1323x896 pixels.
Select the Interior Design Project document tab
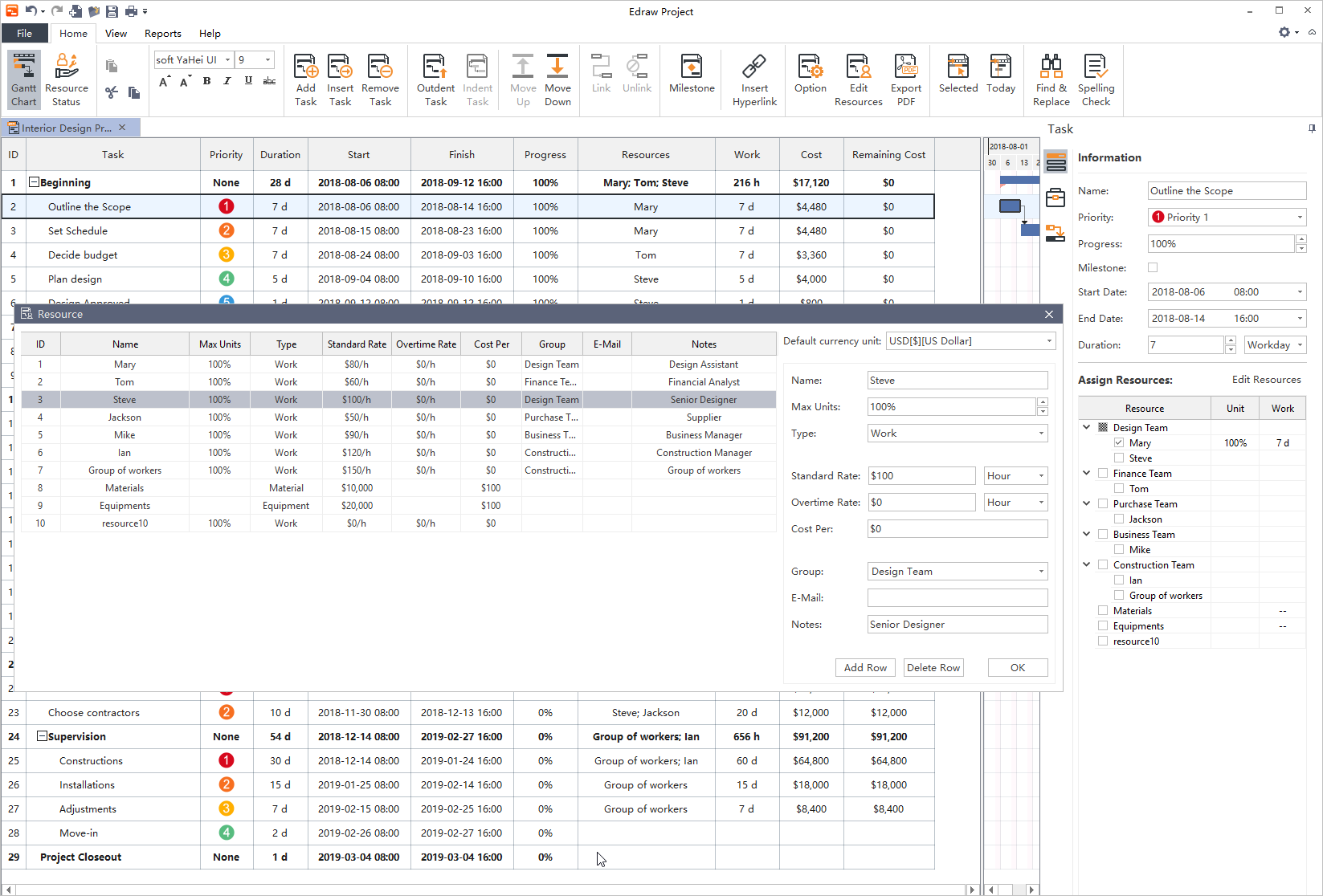point(66,128)
